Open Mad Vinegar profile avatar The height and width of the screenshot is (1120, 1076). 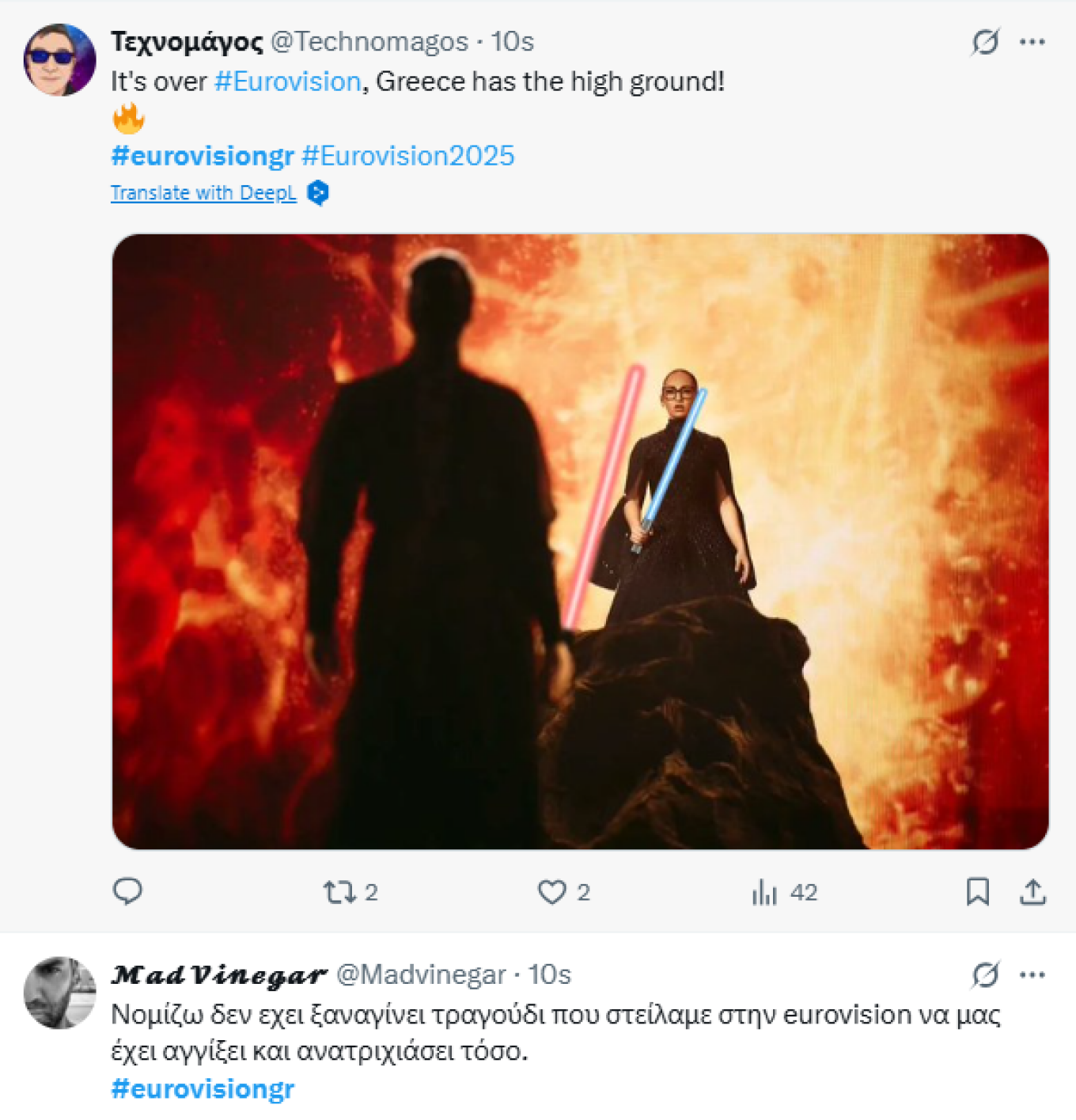click(59, 993)
